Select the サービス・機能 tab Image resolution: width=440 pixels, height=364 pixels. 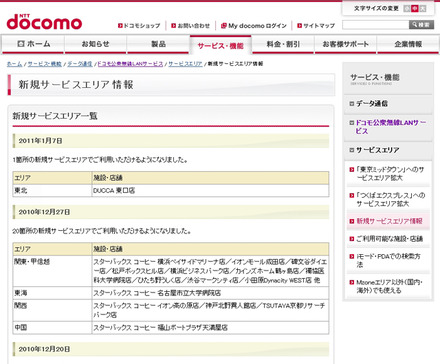(220, 45)
